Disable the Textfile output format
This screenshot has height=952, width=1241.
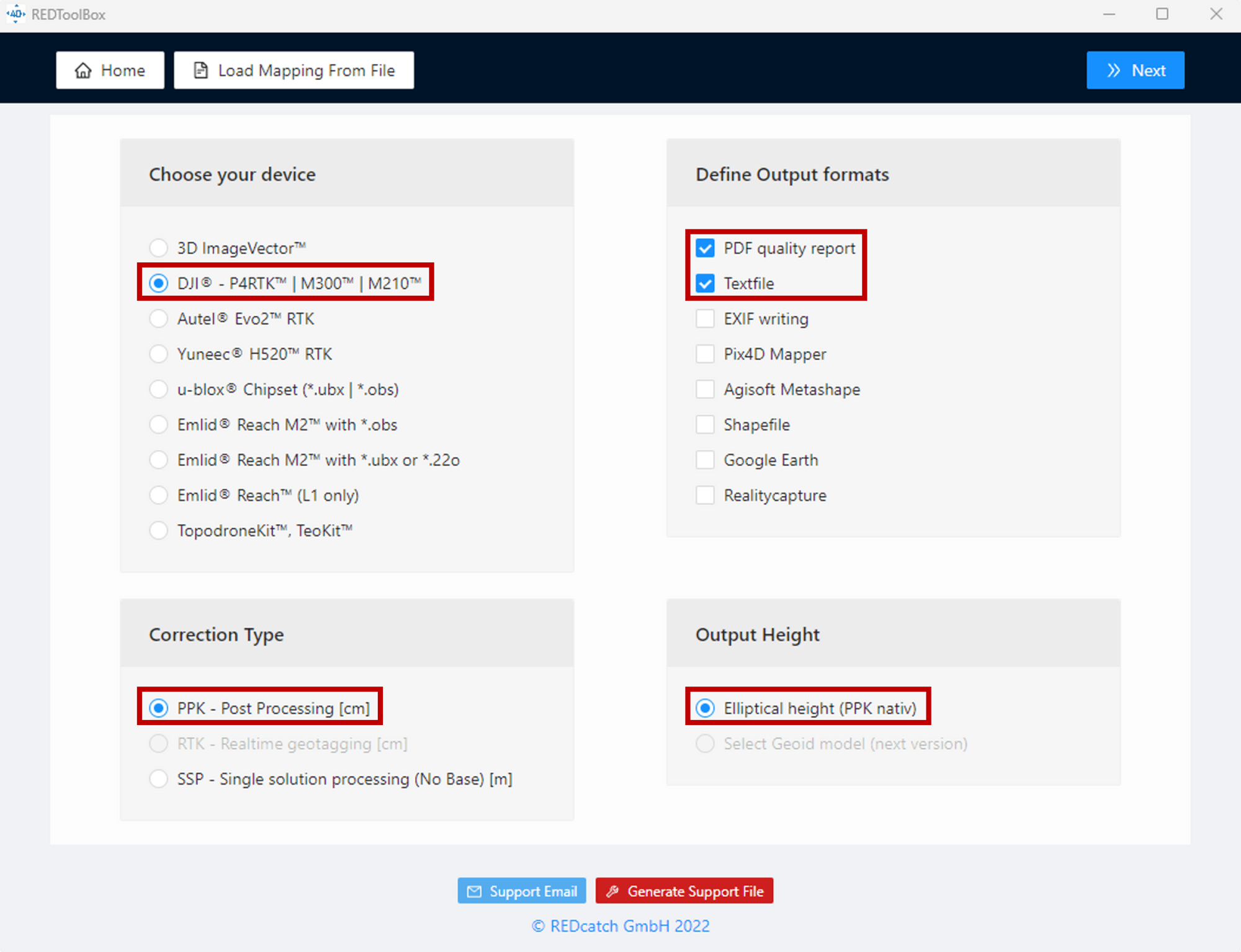[x=705, y=283]
